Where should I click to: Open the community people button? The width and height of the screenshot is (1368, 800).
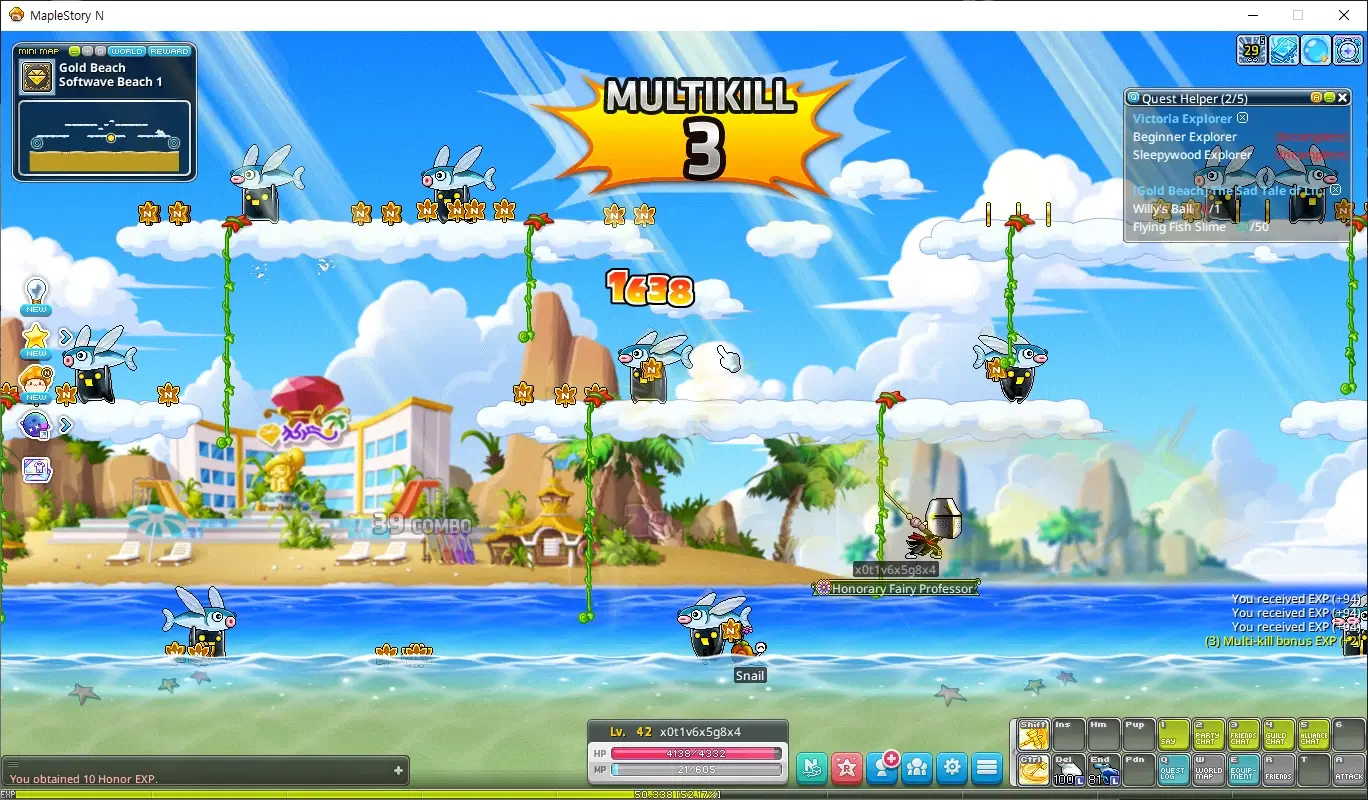tap(917, 767)
